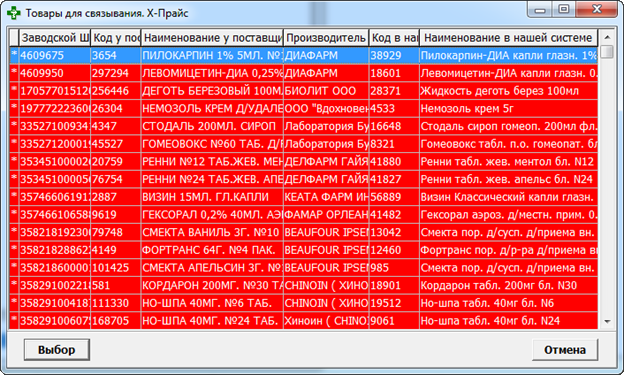The width and height of the screenshot is (624, 375).
Task: Click row marker asterisk of 4609675
Action: (x=14, y=55)
